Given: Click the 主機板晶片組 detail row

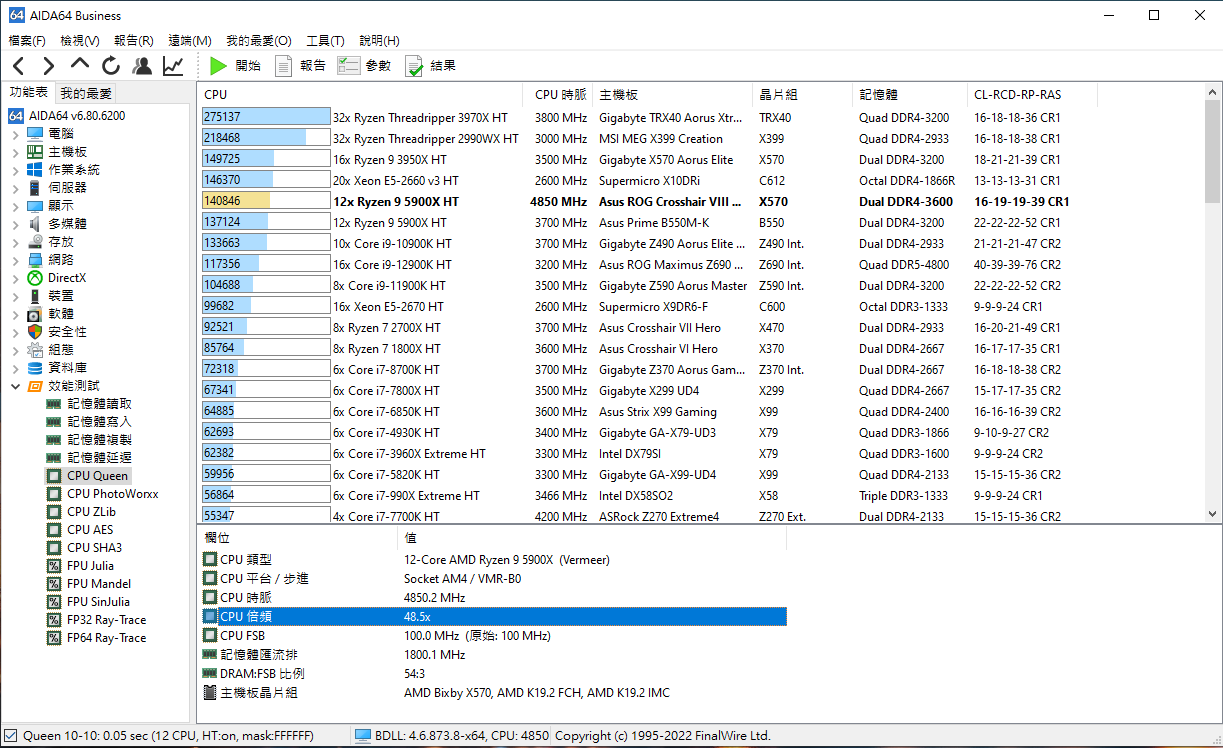Looking at the screenshot, I should pyautogui.click(x=494, y=692).
